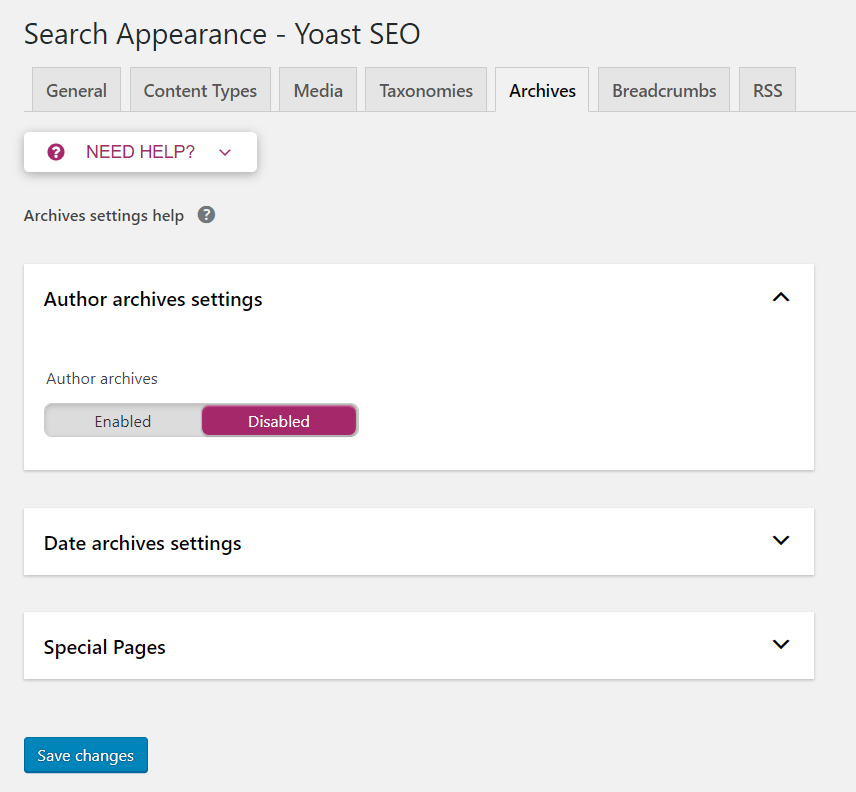Click the Special Pages heading
The width and height of the screenshot is (856, 792).
tap(105, 647)
